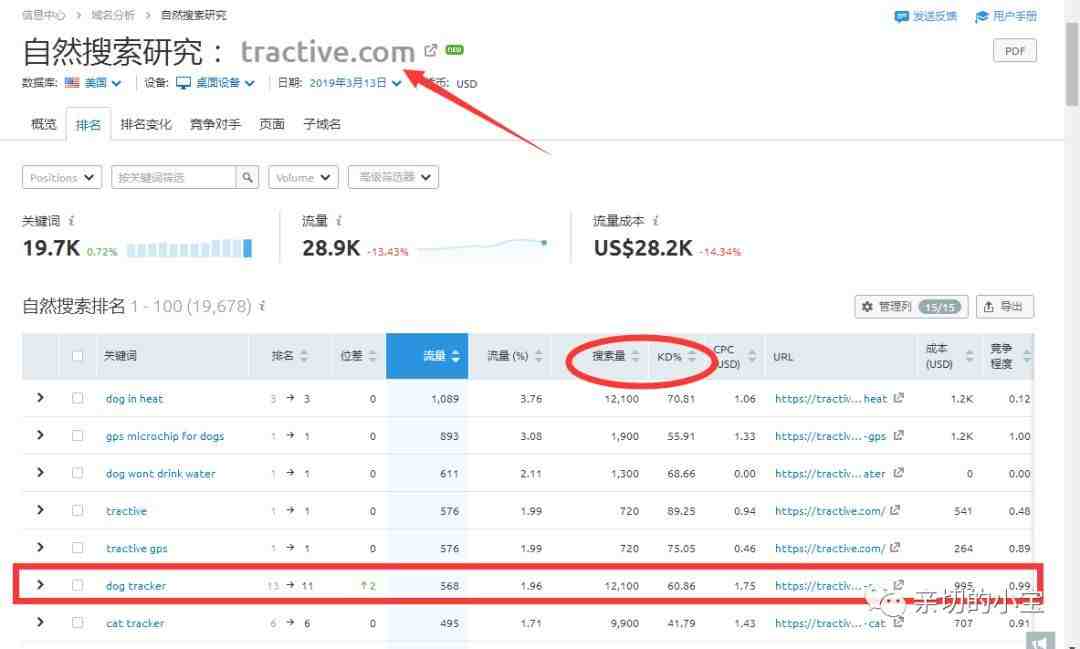This screenshot has width=1080, height=649.
Task: Expand the tractive gps row
Action: click(40, 547)
